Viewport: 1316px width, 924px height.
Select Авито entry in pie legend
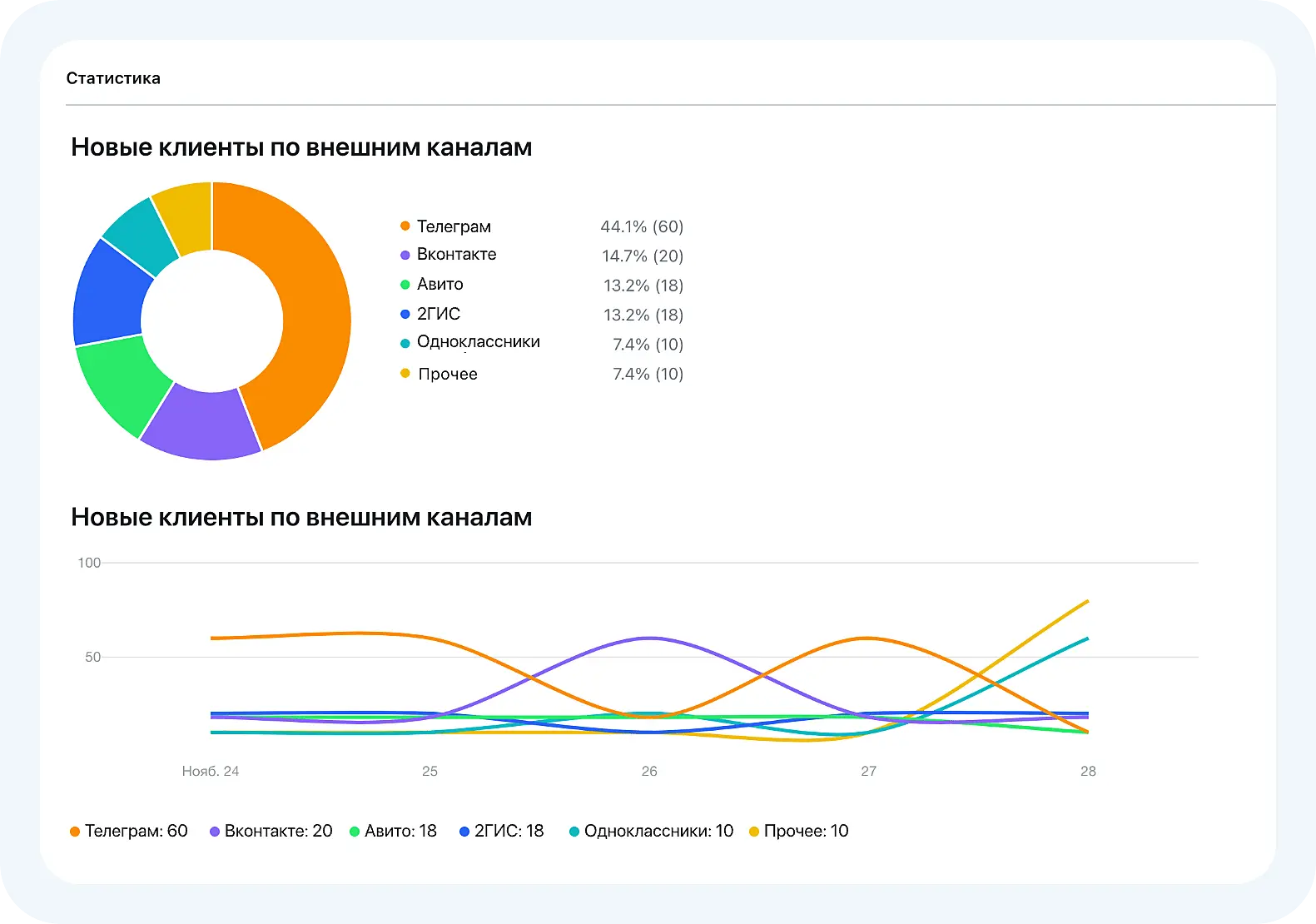439,285
